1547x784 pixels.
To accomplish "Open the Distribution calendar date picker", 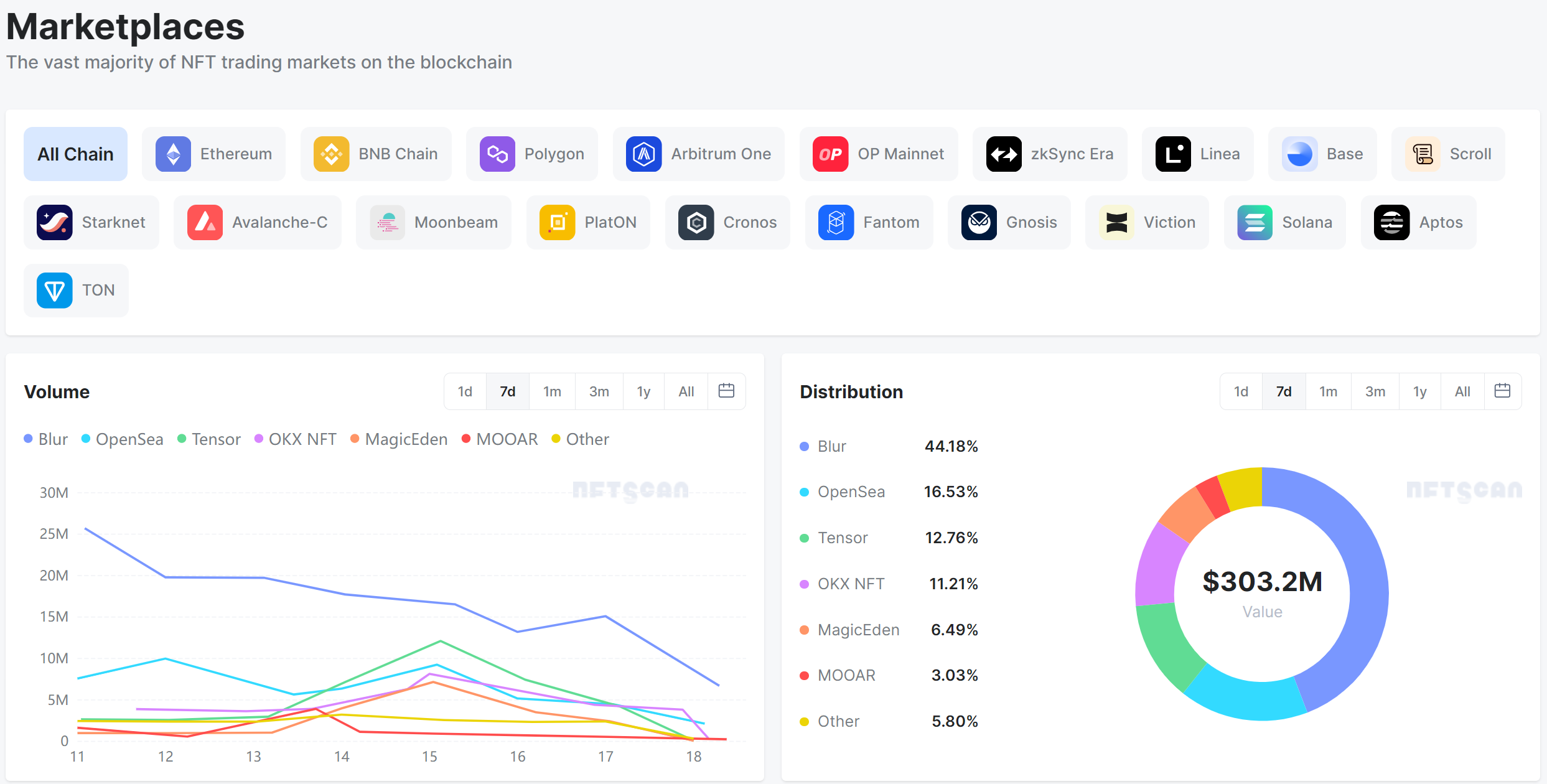I will pos(1502,391).
